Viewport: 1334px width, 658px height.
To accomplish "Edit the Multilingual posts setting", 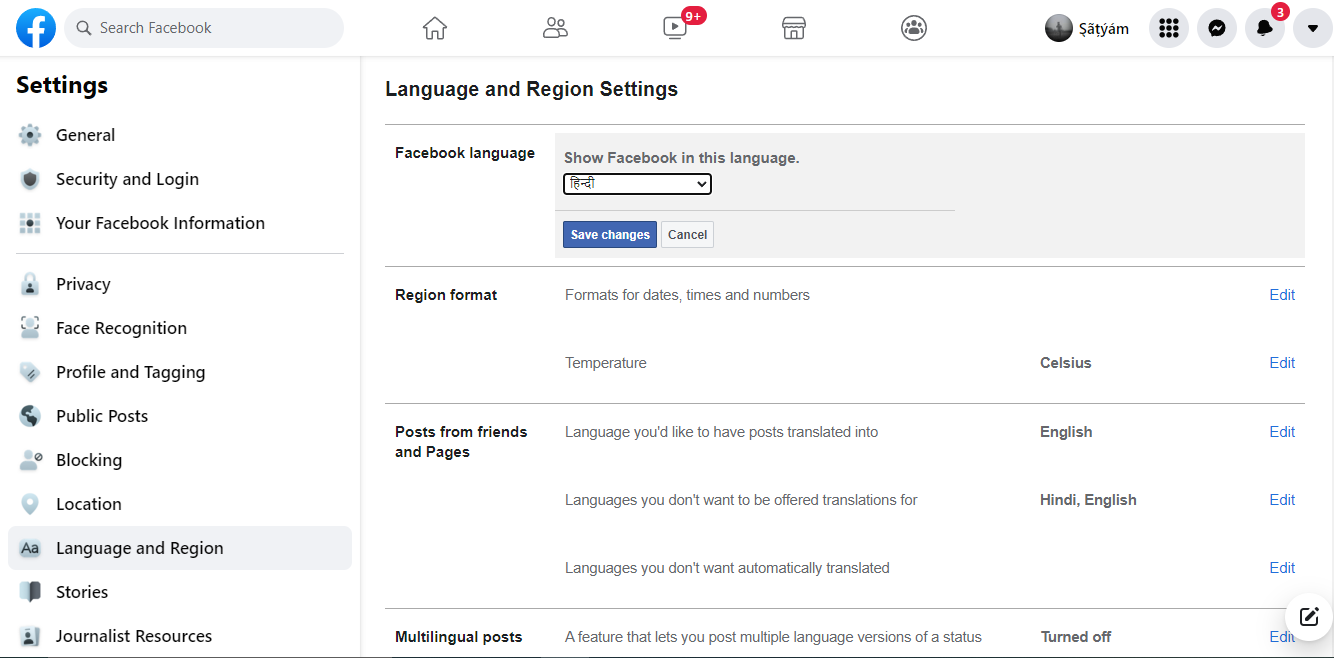I will (x=1282, y=637).
